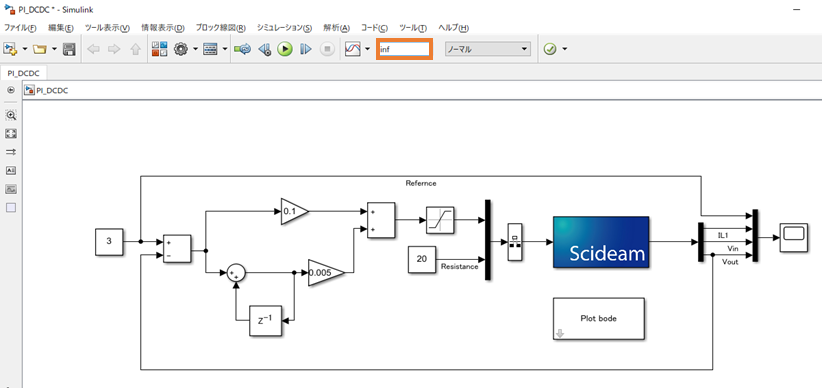This screenshot has height=388, width=822.
Task: Select the Plot bode block
Action: coord(599,319)
